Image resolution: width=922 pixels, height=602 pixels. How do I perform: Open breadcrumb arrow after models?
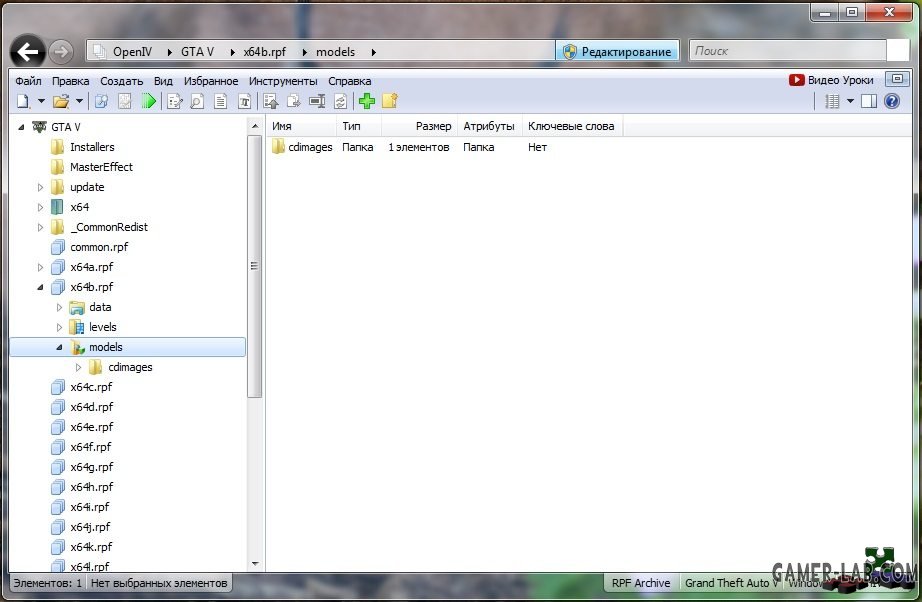(x=373, y=52)
